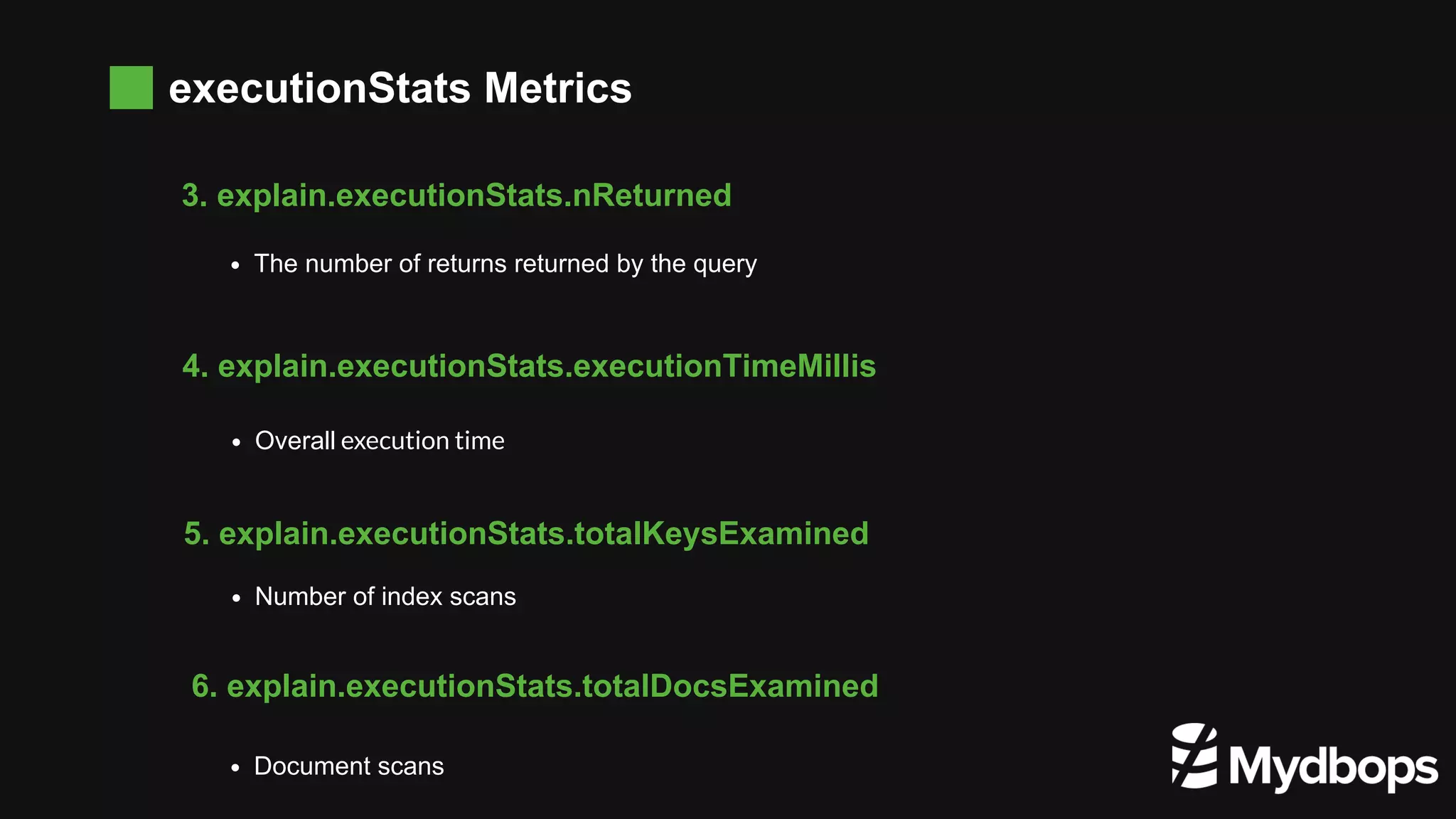
Task: Click the bullet before Number of index scans
Action: [236, 599]
